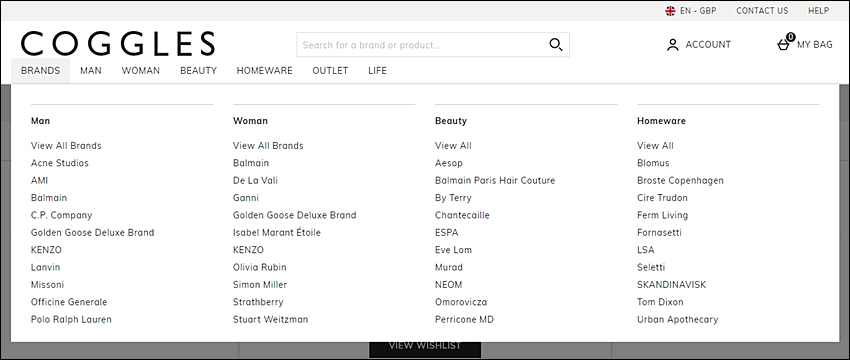Choose KENZO in Man column
This screenshot has width=850, height=360.
click(x=46, y=250)
